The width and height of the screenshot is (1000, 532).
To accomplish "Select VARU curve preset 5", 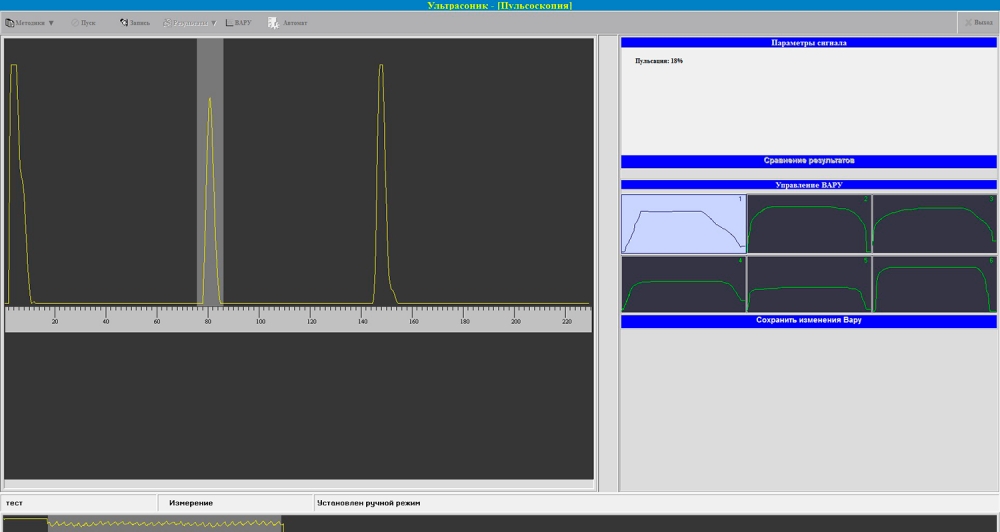I will [809, 284].
